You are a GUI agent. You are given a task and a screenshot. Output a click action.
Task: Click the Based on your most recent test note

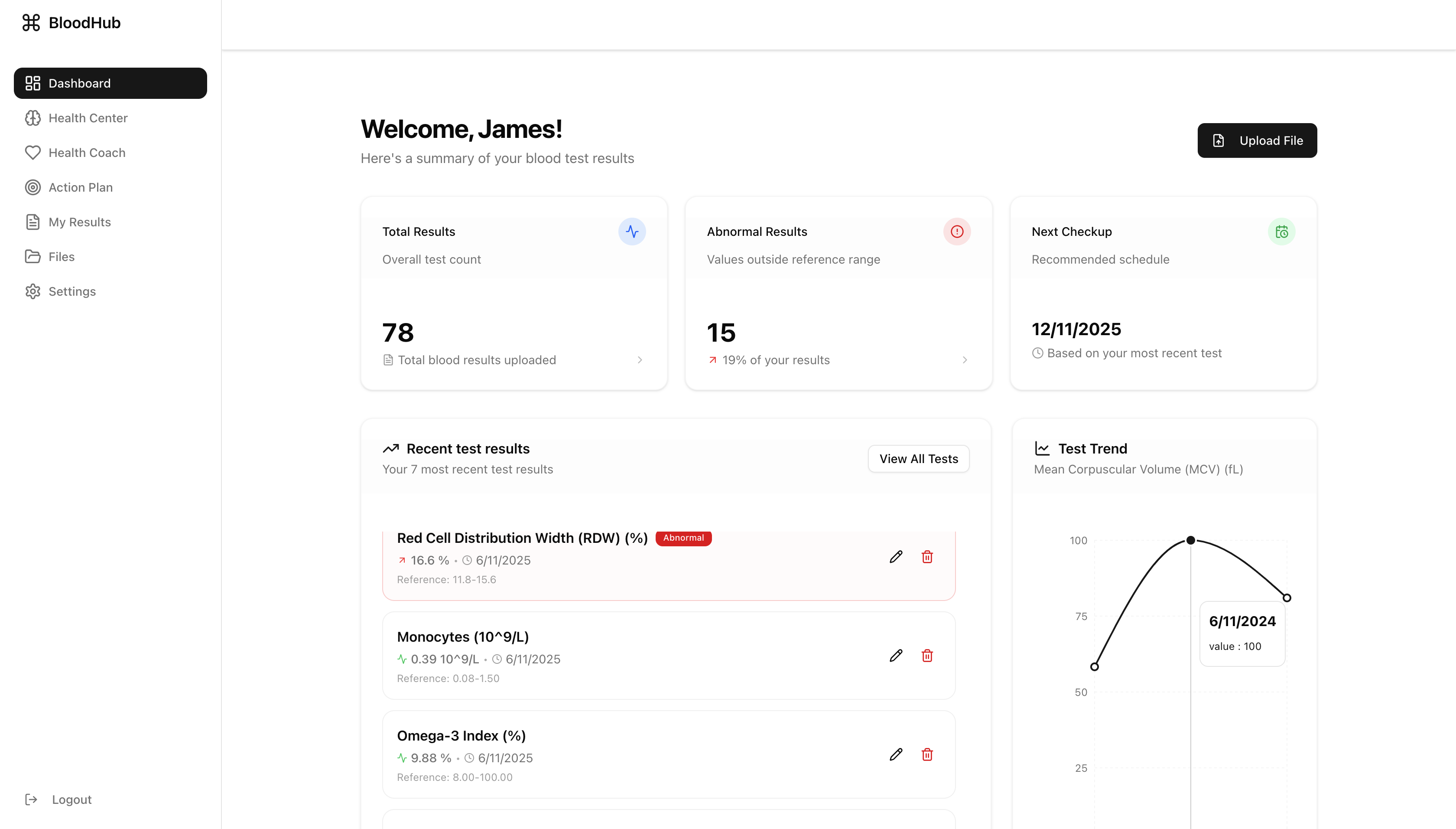[1134, 353]
